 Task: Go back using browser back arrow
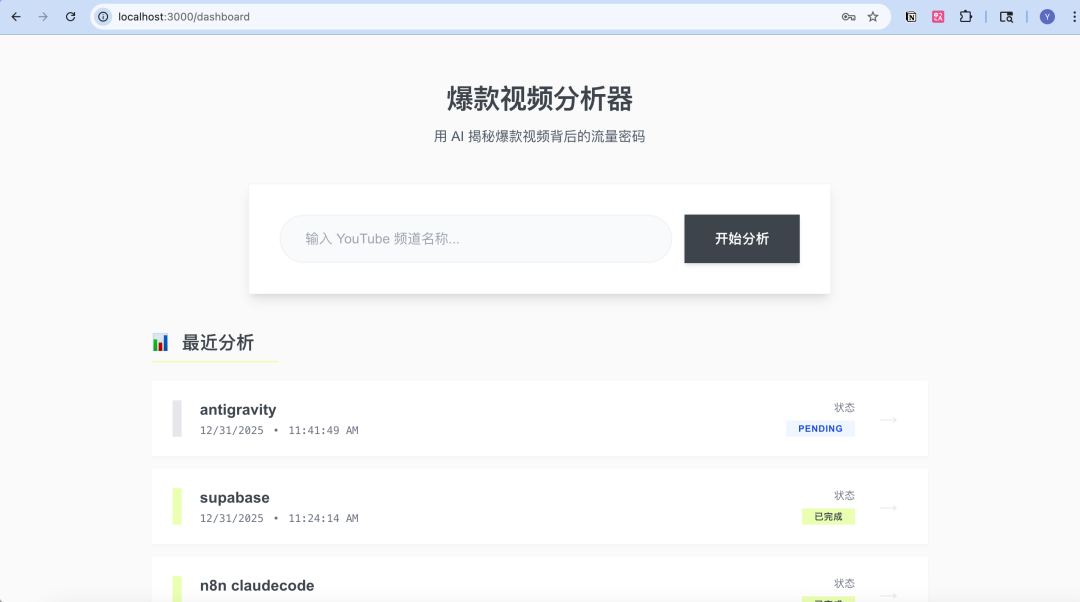pyautogui.click(x=16, y=17)
